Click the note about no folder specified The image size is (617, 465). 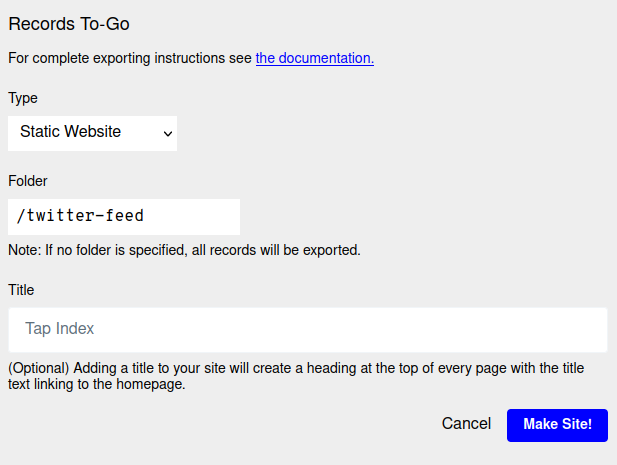point(184,250)
